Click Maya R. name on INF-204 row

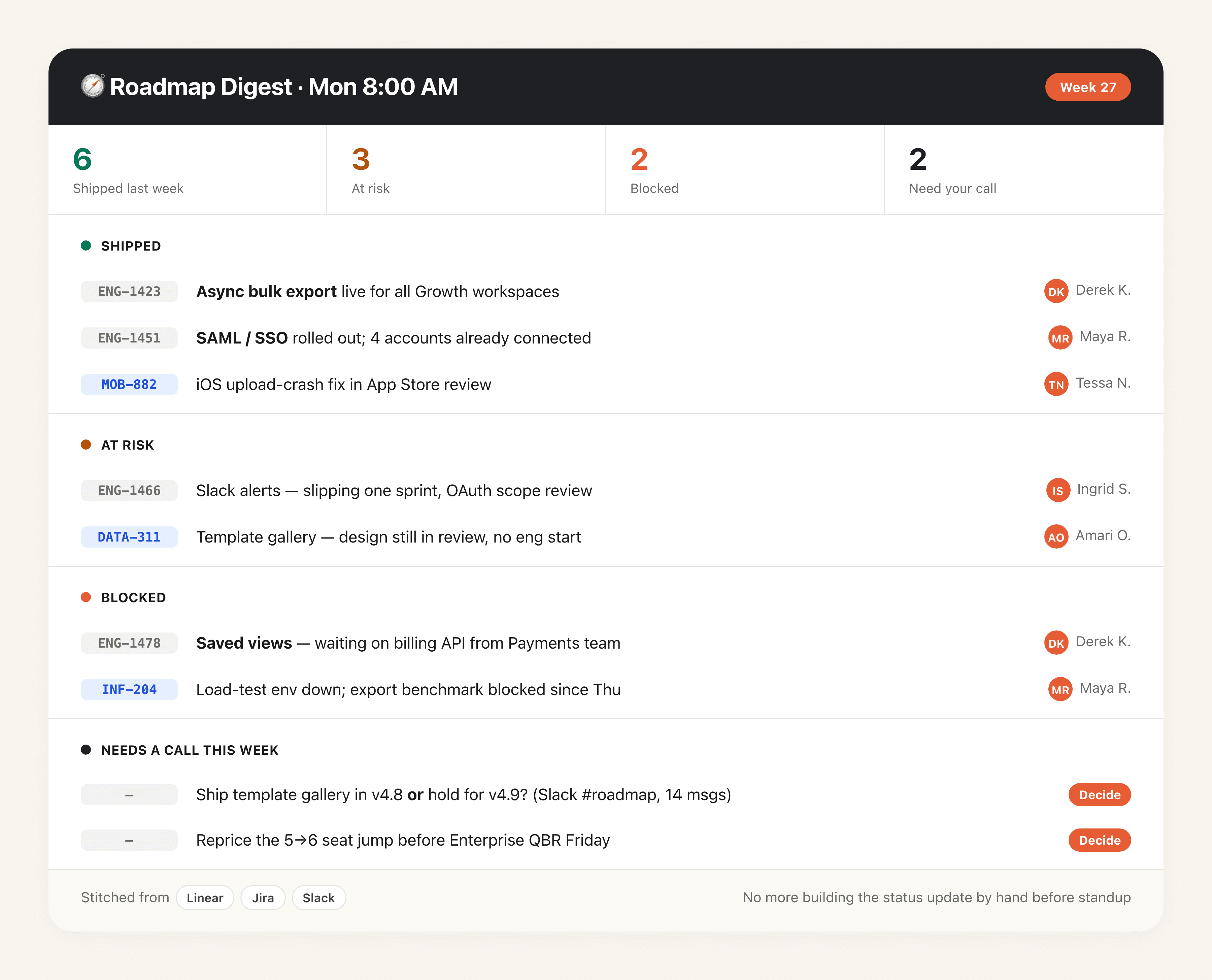coord(1105,688)
